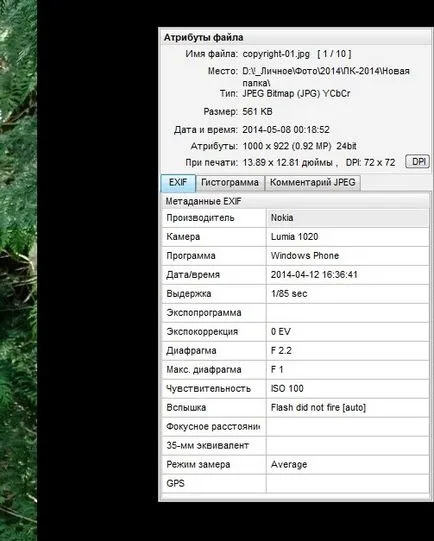Viewport: 434px width, 541px height.
Task: Click the forest photo preview strip
Action: pos(18,270)
